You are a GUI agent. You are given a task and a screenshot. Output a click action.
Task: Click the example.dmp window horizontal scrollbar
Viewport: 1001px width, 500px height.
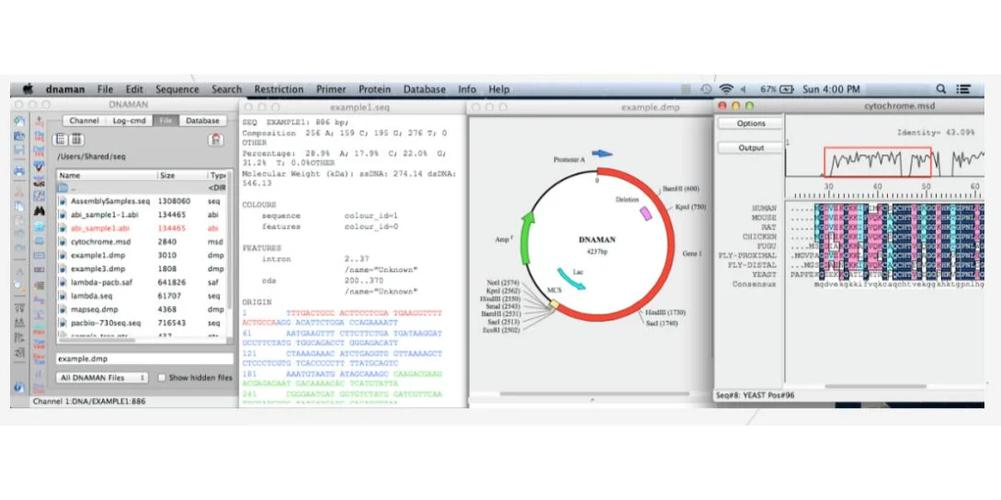(x=594, y=393)
